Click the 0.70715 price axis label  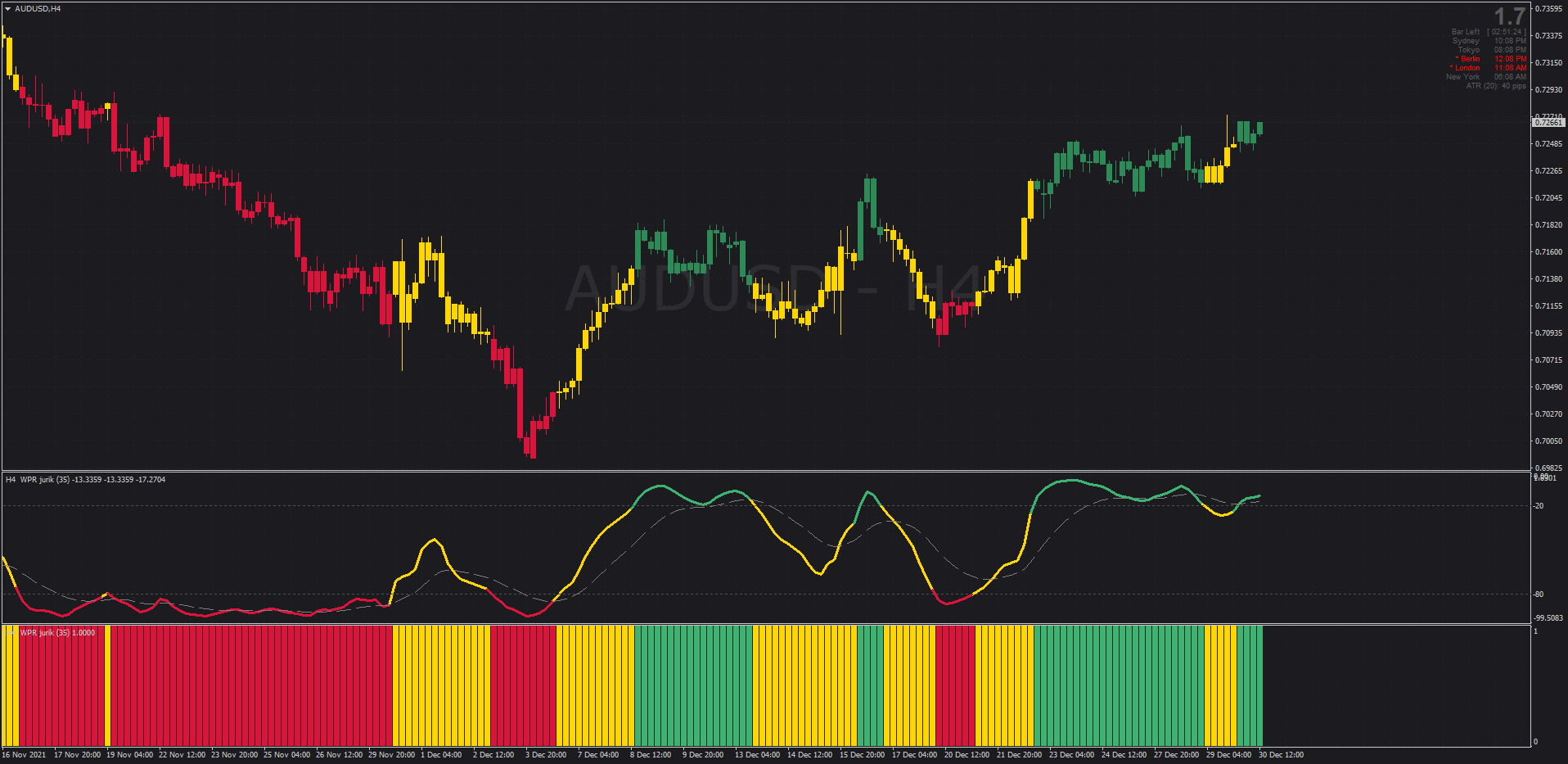1548,360
